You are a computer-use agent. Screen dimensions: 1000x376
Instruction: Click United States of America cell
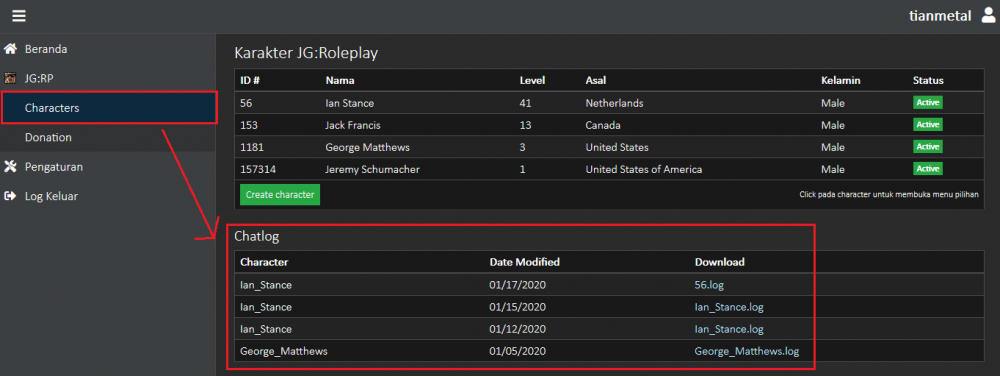pyautogui.click(x=643, y=170)
